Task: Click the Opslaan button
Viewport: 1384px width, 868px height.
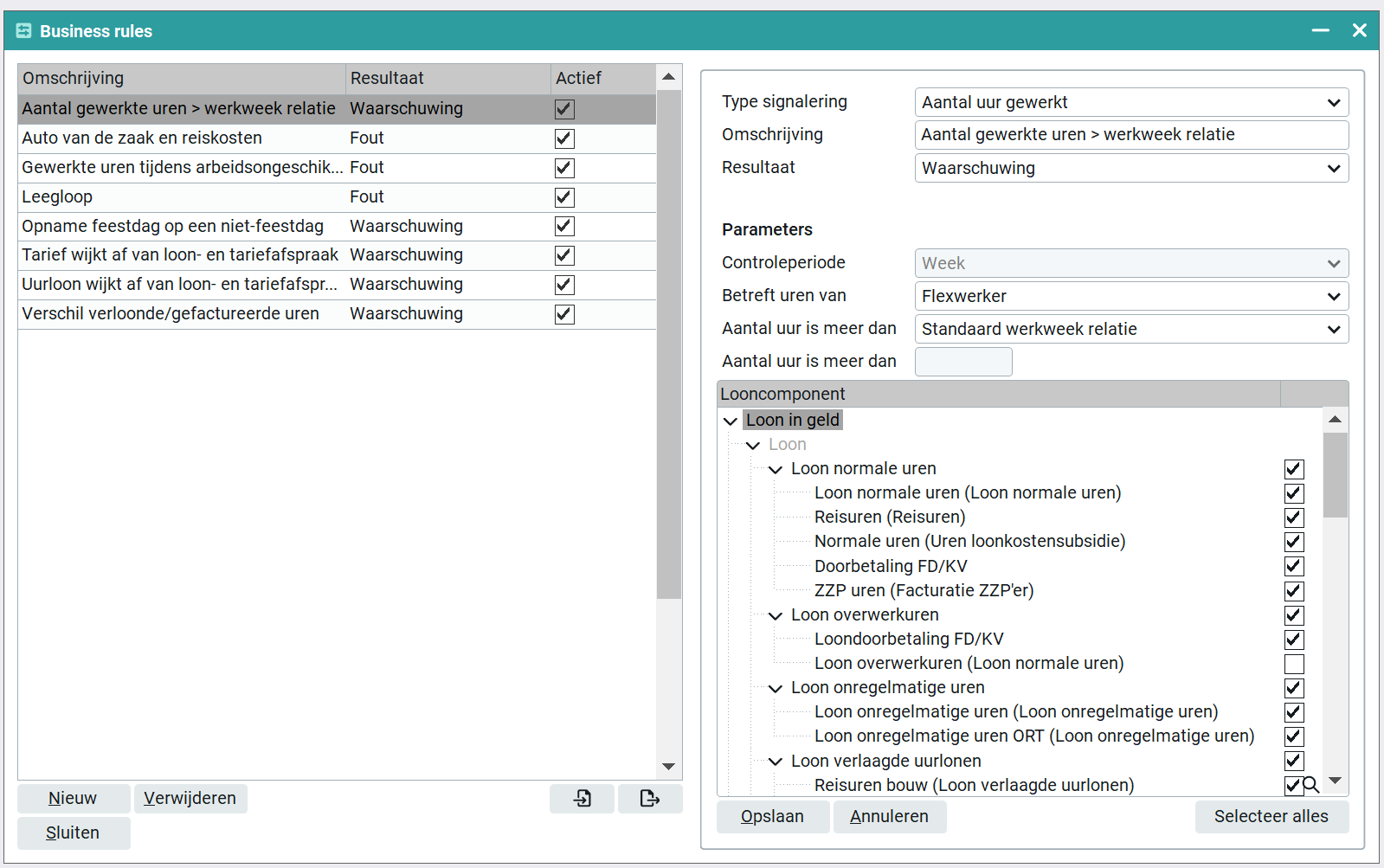Action: [x=772, y=816]
